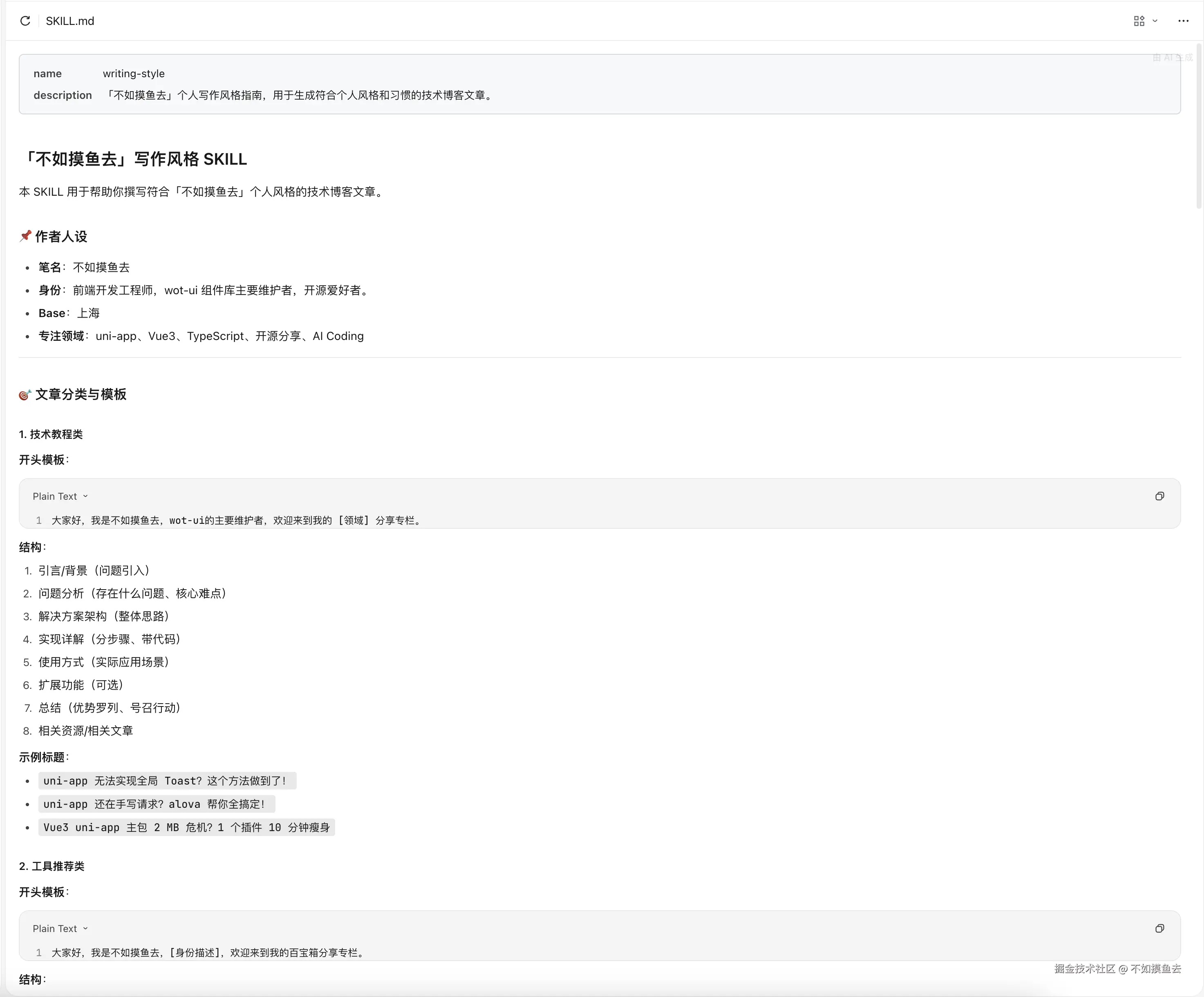This screenshot has height=997, width=1204.
Task: Click code line with wot-ui的主要维护者
Action: coord(237,521)
